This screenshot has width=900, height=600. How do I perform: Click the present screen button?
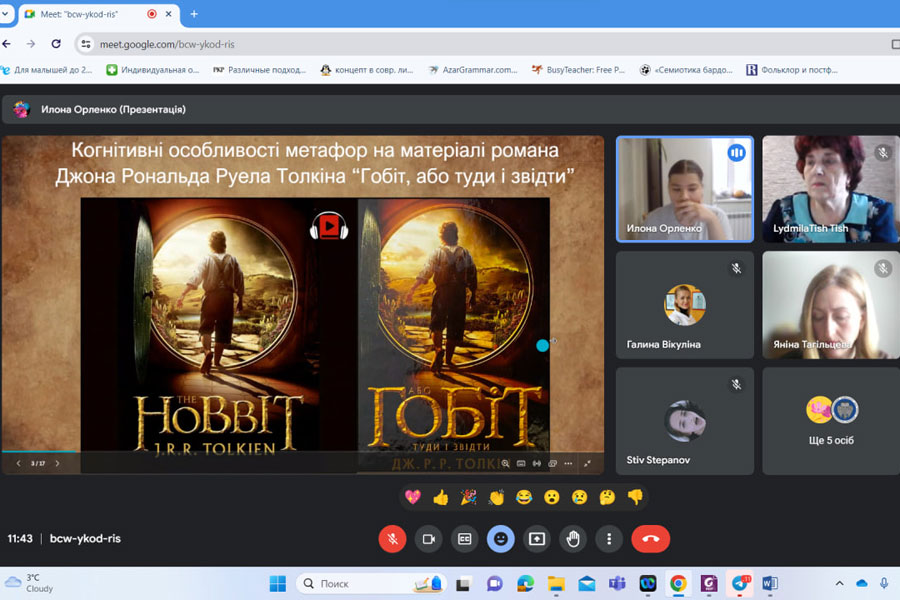(537, 539)
